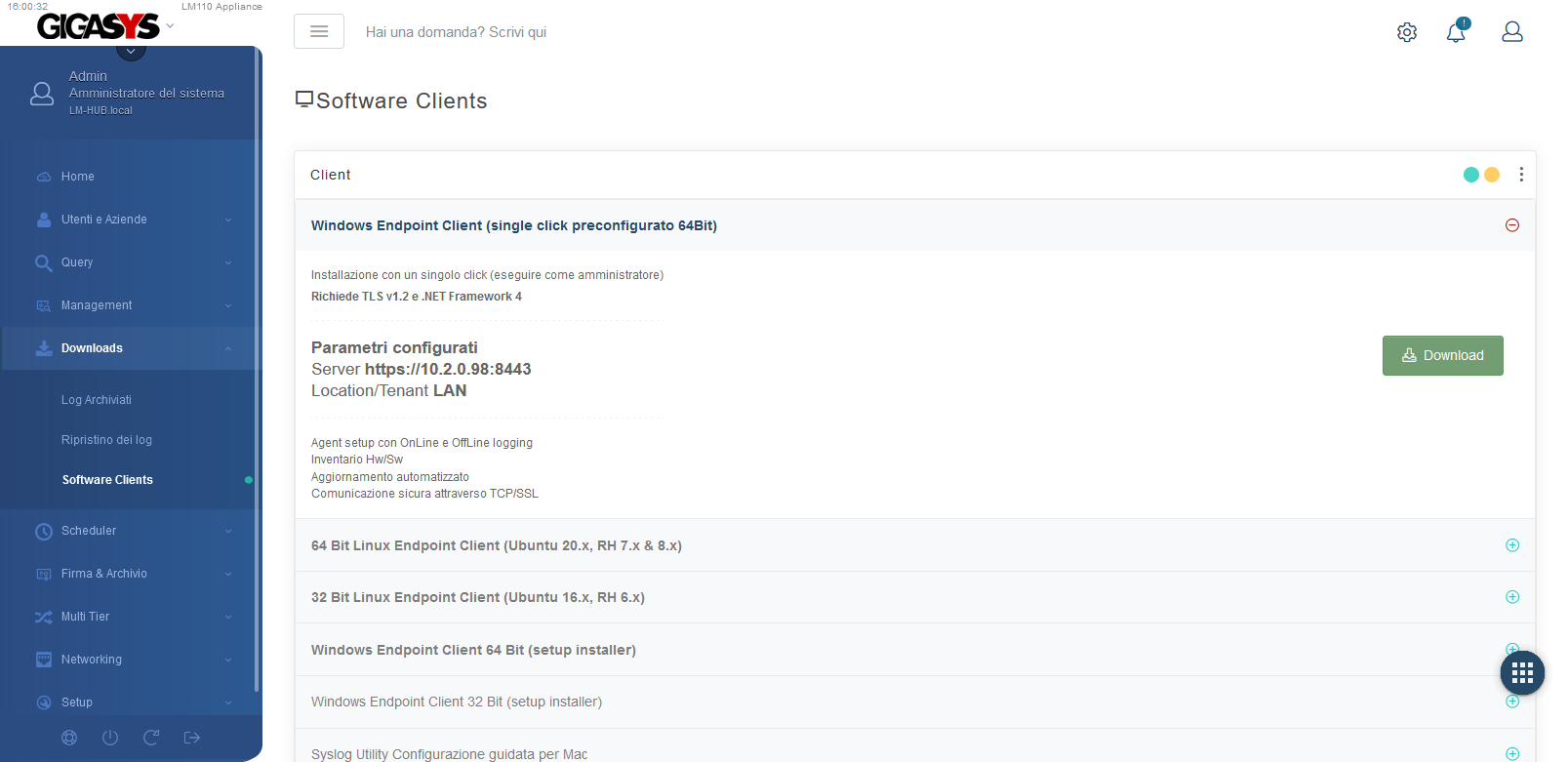This screenshot has height=762, width=1568.
Task: Click 'Agent setup con OnLine e OffLine logging' text
Action: (x=422, y=443)
